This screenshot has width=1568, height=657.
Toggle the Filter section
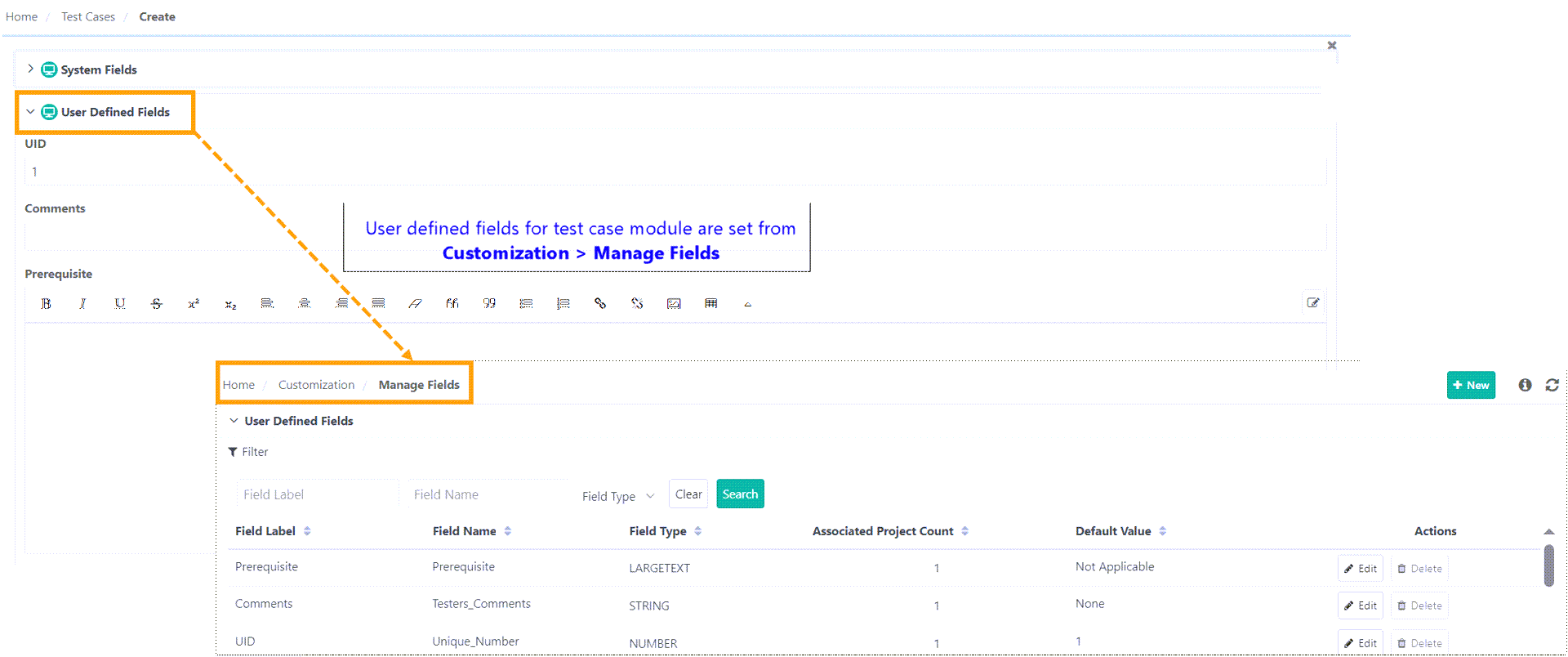248,451
